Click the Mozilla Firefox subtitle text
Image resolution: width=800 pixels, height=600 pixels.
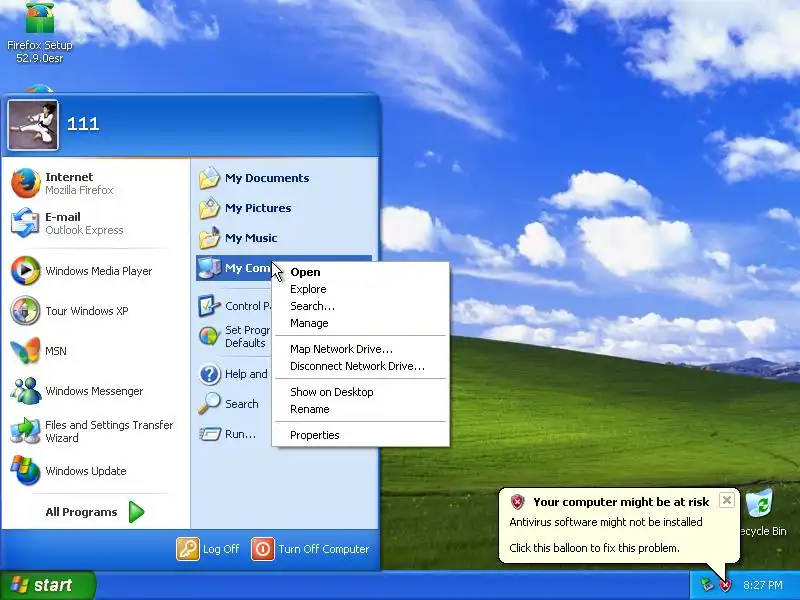point(80,190)
